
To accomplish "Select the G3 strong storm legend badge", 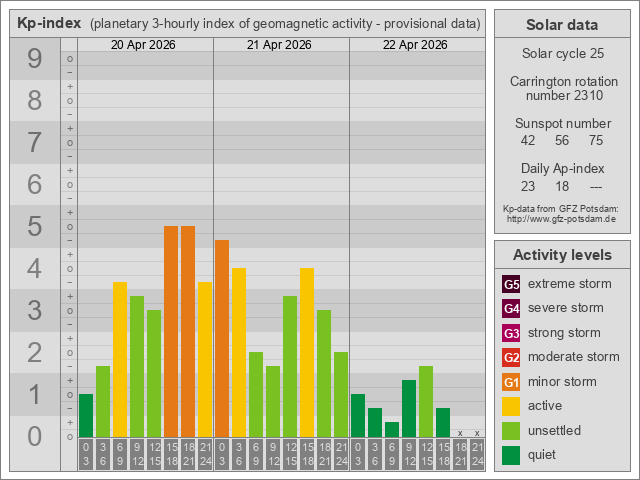I will (511, 333).
